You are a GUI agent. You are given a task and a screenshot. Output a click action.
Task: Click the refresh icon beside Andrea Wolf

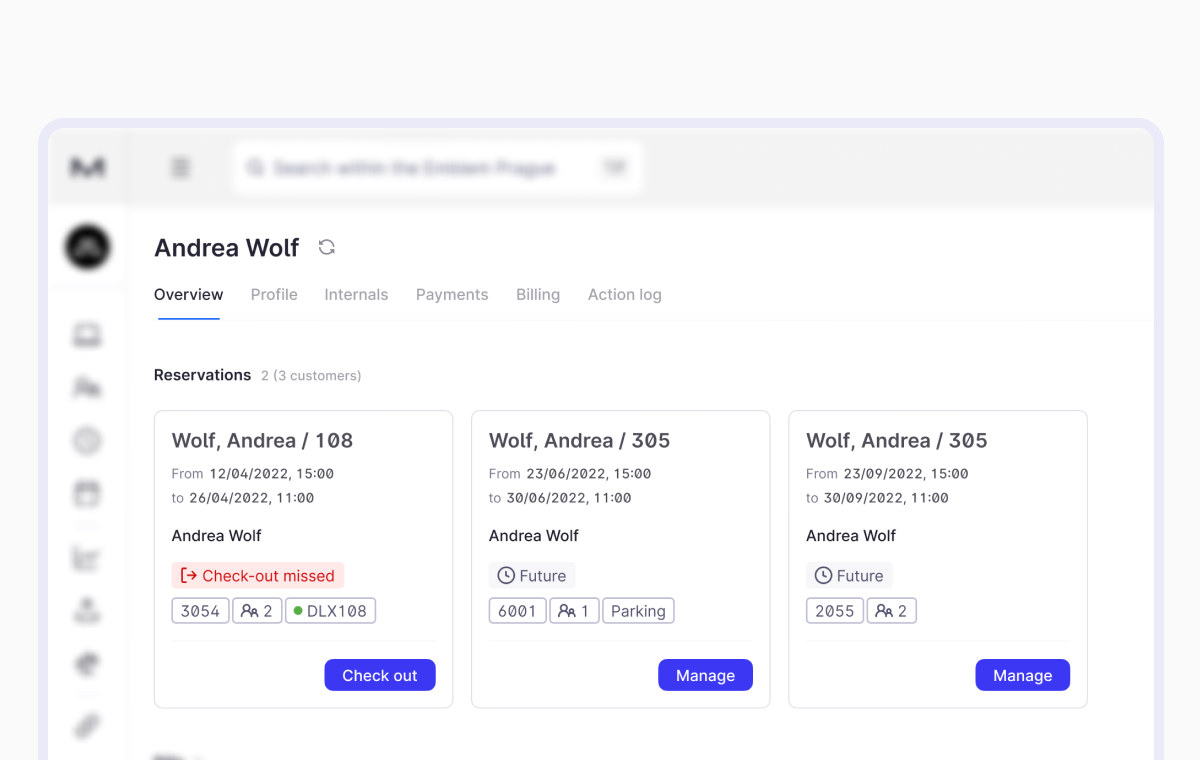[x=327, y=247]
